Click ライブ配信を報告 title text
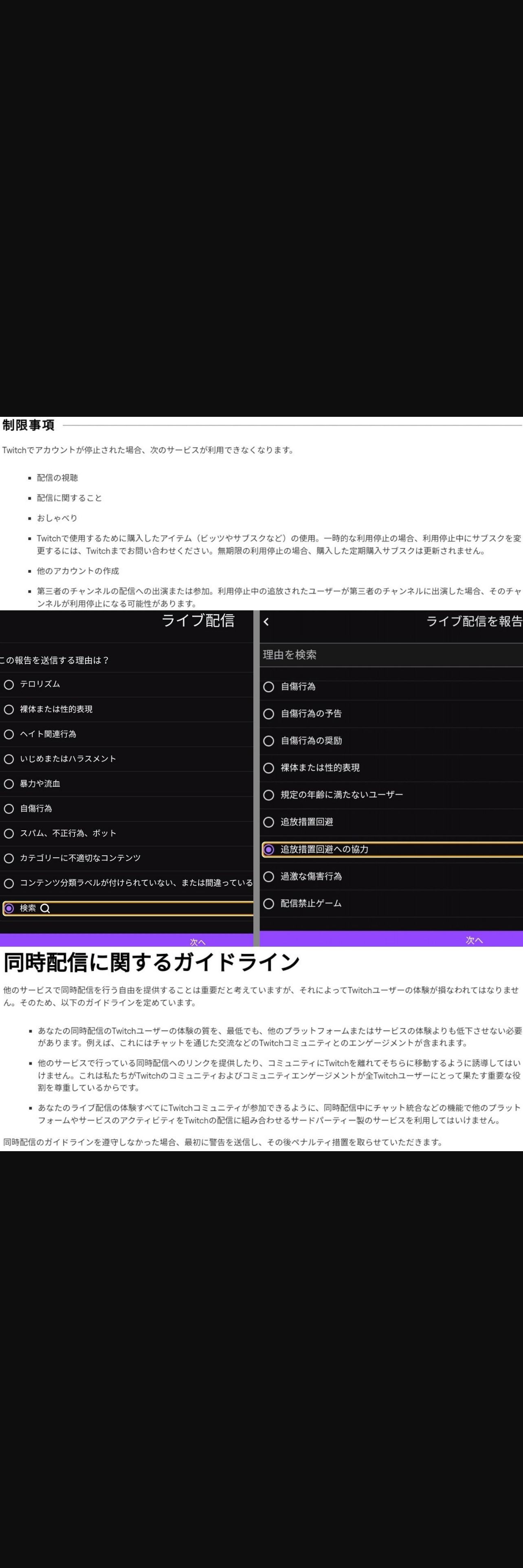This screenshot has height=1568, width=523. click(474, 621)
